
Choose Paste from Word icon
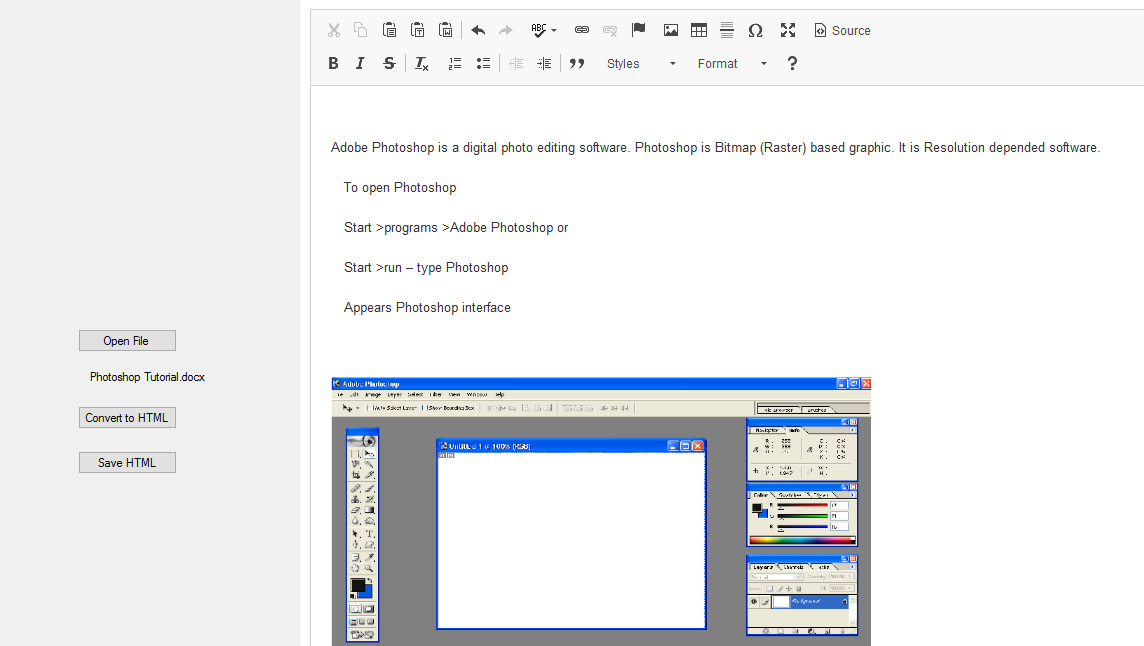(x=446, y=30)
